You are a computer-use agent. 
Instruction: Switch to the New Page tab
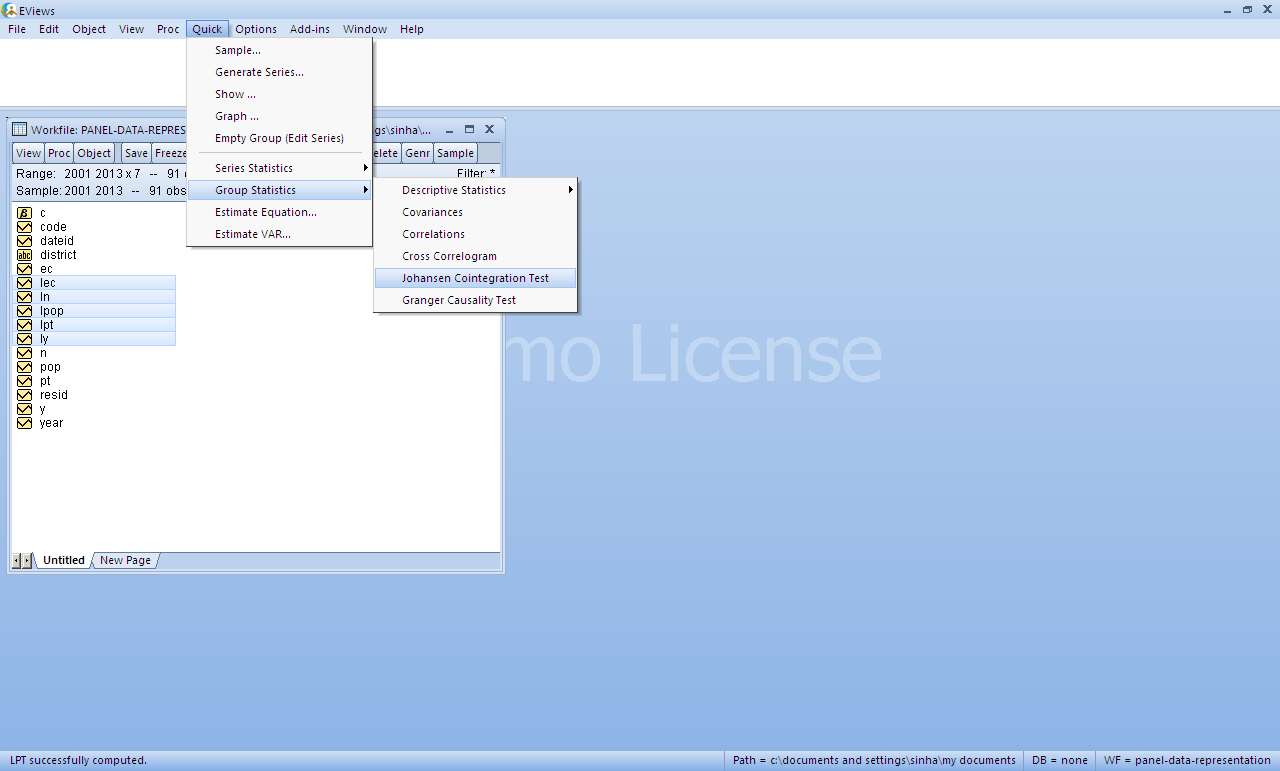(125, 560)
